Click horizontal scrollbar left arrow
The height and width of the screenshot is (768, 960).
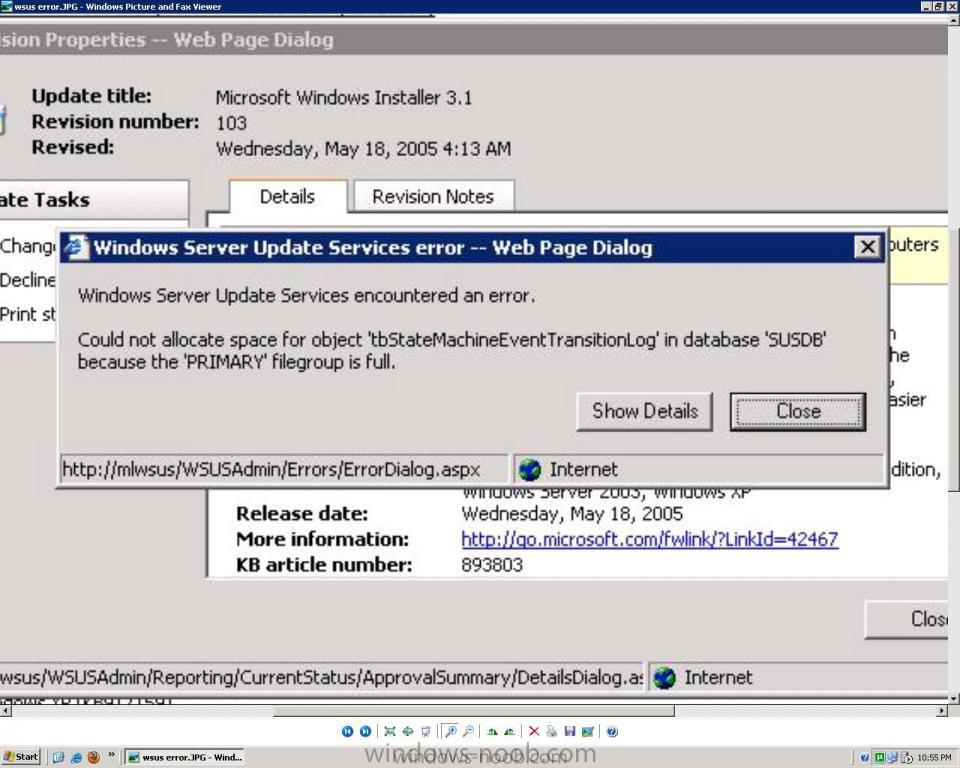point(6,711)
